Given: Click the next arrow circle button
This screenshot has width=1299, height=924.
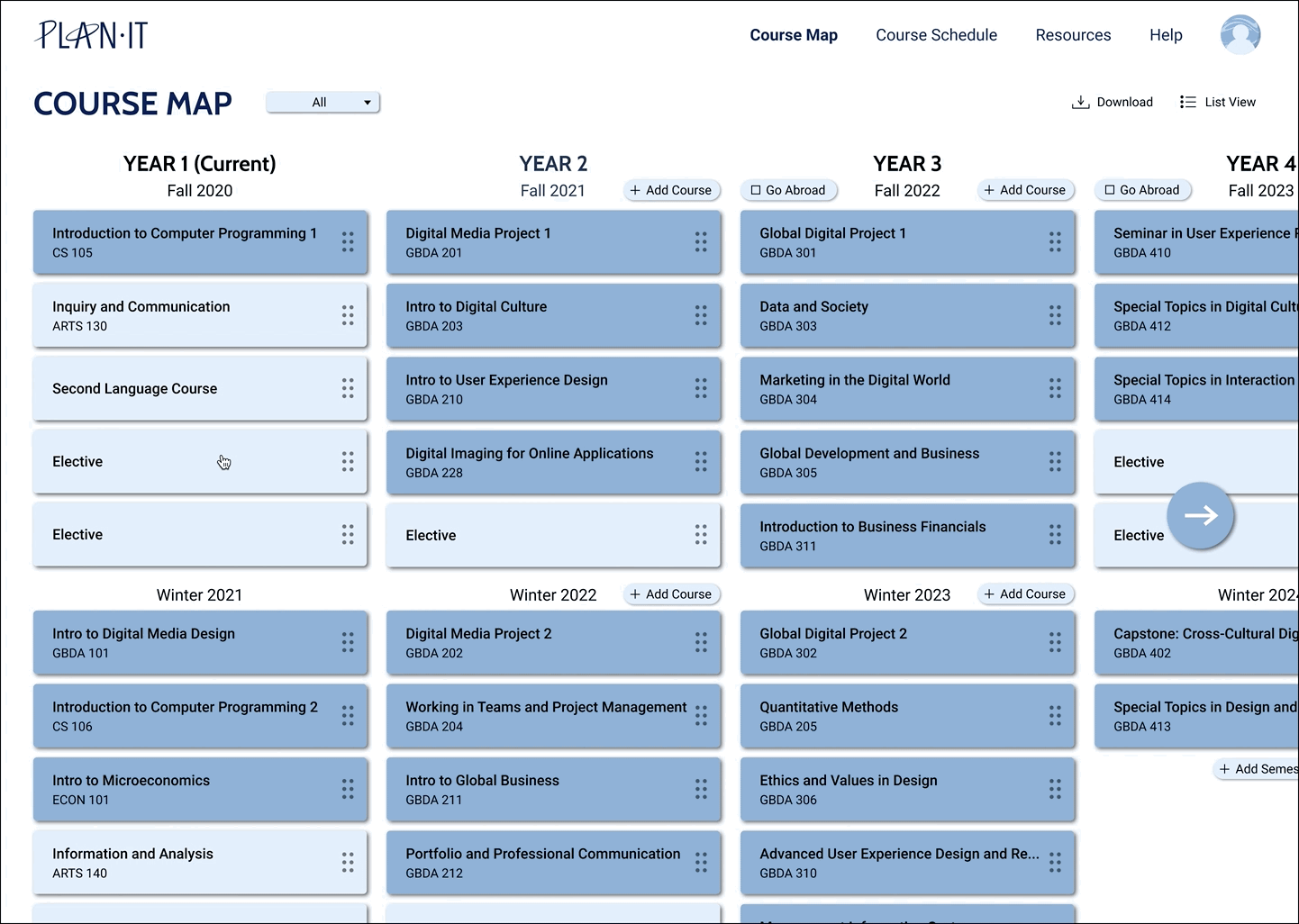Looking at the screenshot, I should [x=1200, y=515].
